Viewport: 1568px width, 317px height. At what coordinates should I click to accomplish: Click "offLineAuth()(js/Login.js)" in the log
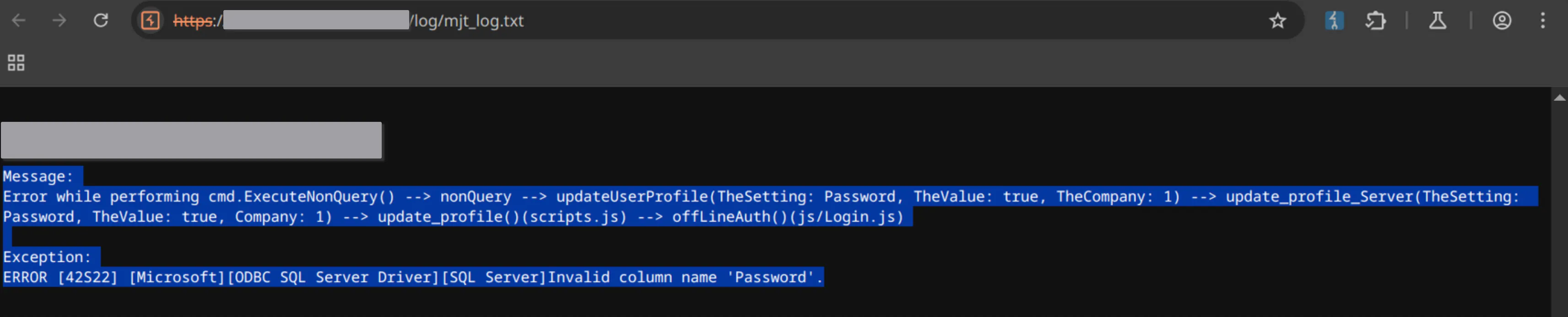pyautogui.click(x=787, y=217)
